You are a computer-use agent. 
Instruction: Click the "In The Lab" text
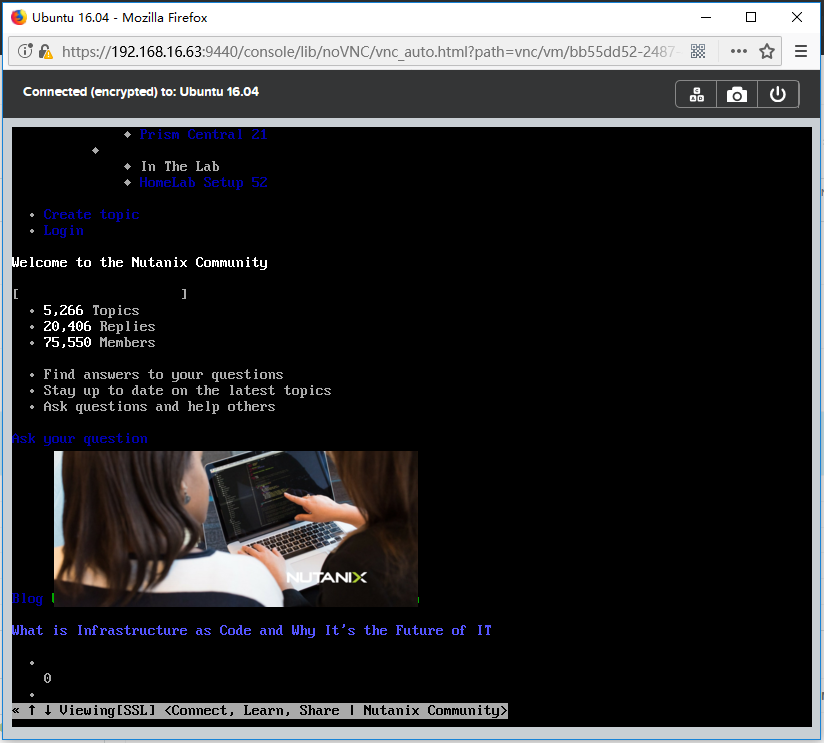tap(180, 167)
